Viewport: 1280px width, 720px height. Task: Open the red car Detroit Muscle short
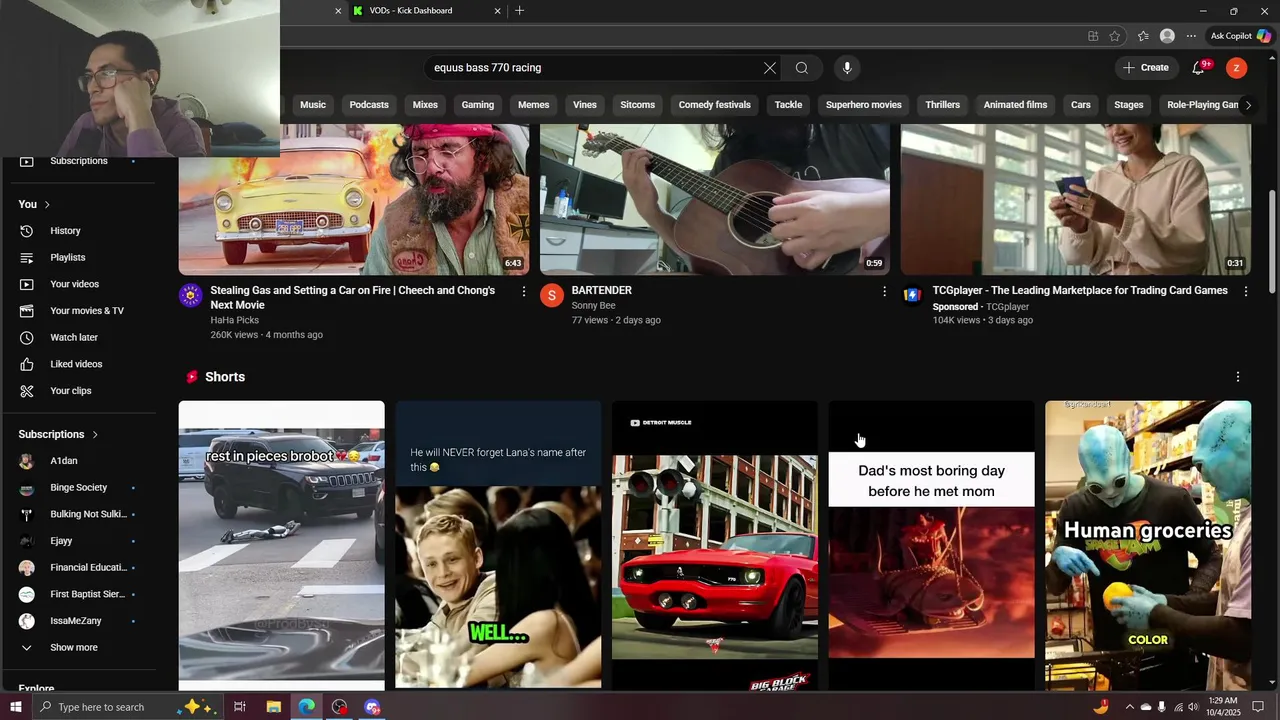coord(715,545)
